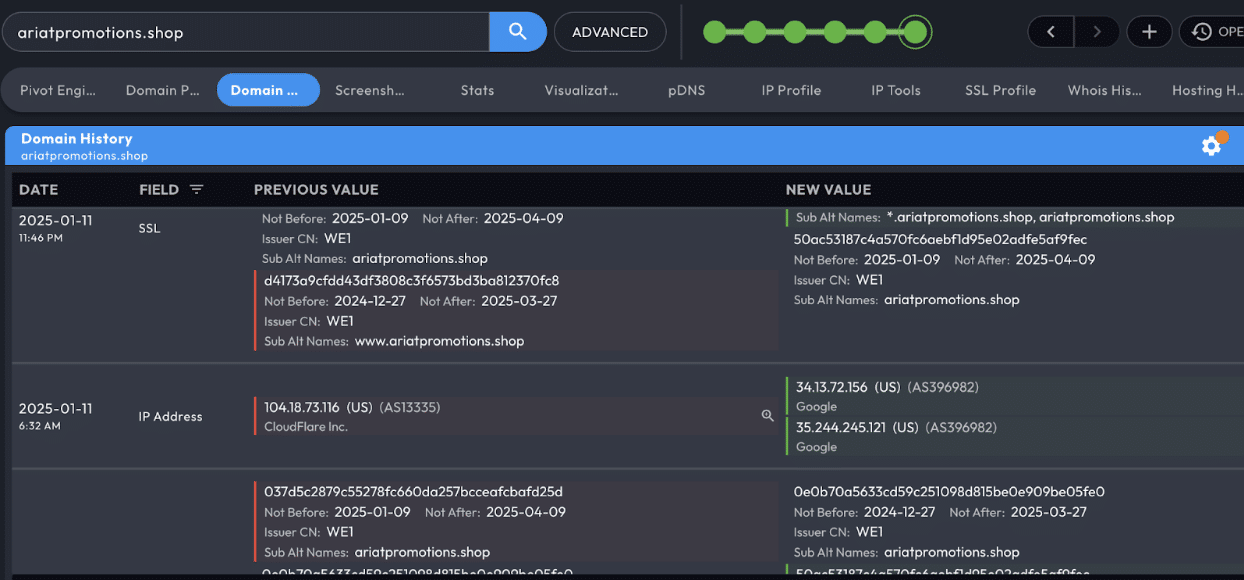Image resolution: width=1244 pixels, height=580 pixels.
Task: Switch to the pDNS tab
Action: click(x=687, y=90)
